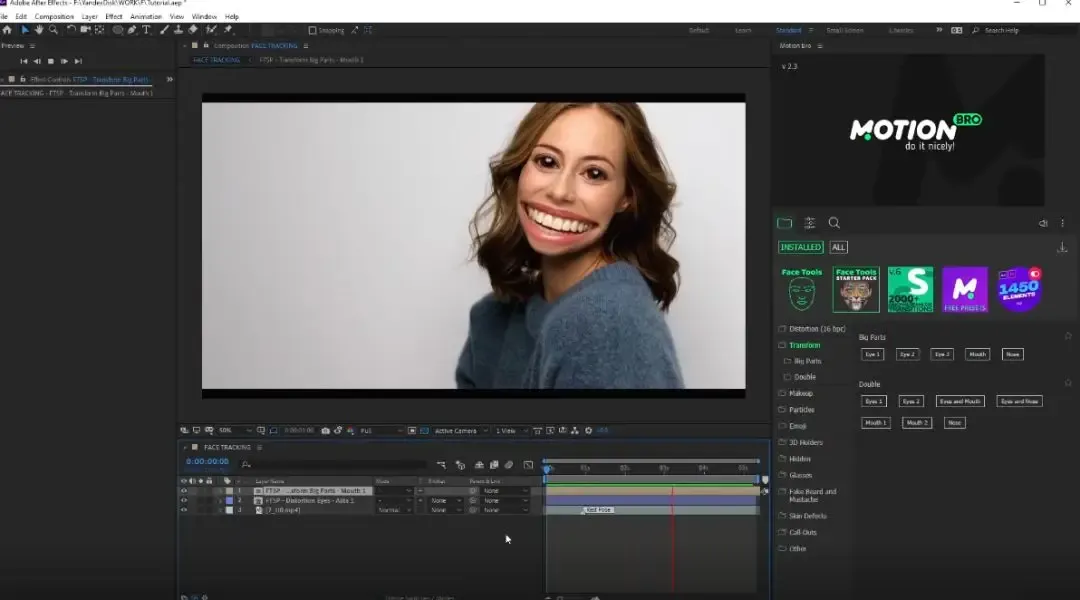This screenshot has height=600, width=1080.
Task: Select the Hand tool
Action: tap(39, 30)
